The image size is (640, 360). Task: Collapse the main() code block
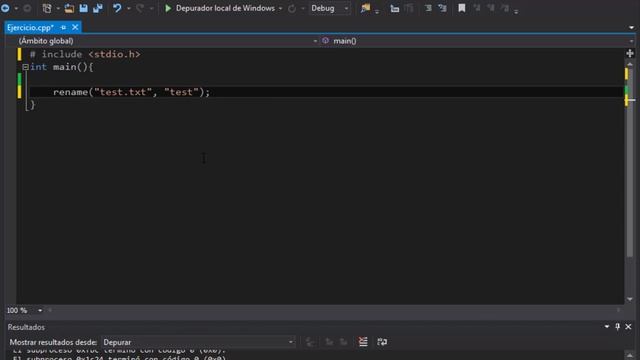point(25,67)
